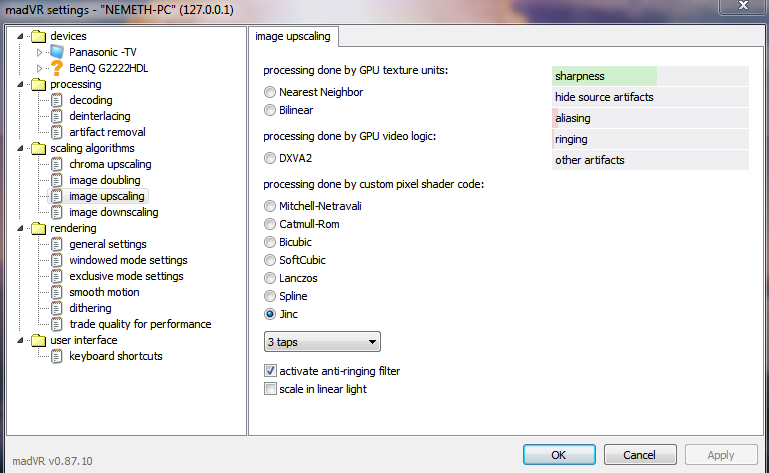Select the Bicubic radio button
The width and height of the screenshot is (769, 473).
pos(270,242)
